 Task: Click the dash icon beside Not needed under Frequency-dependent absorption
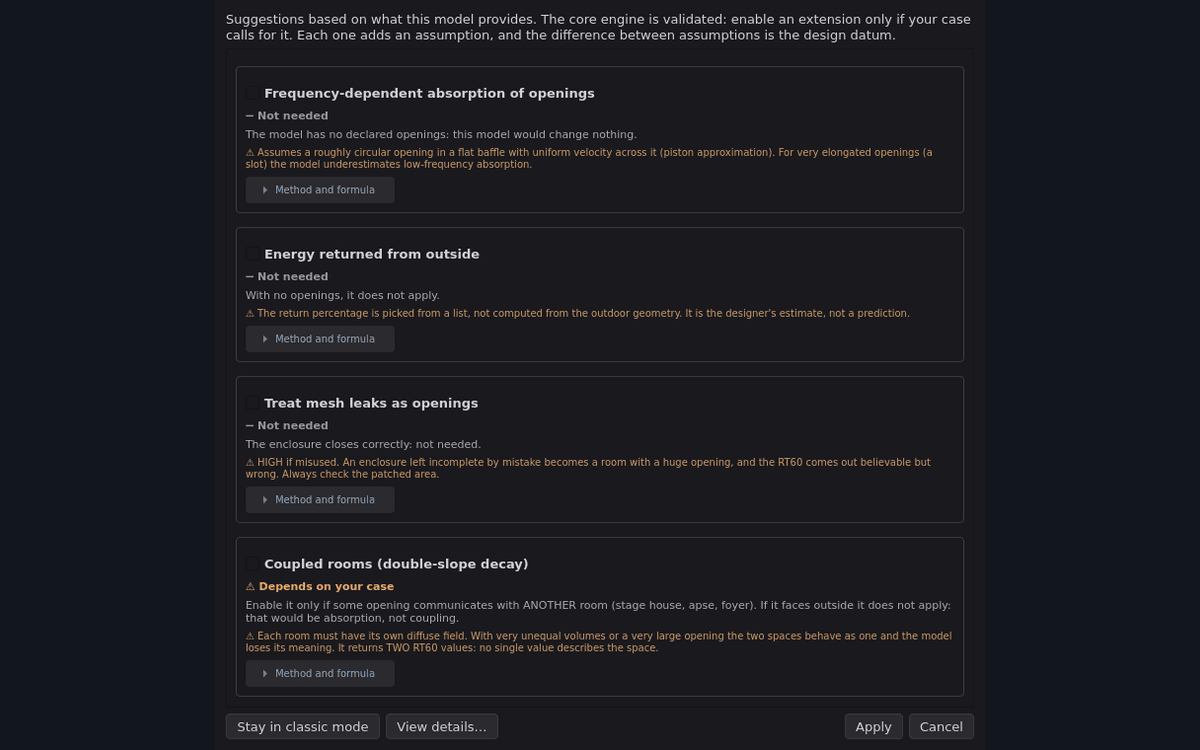coord(250,116)
